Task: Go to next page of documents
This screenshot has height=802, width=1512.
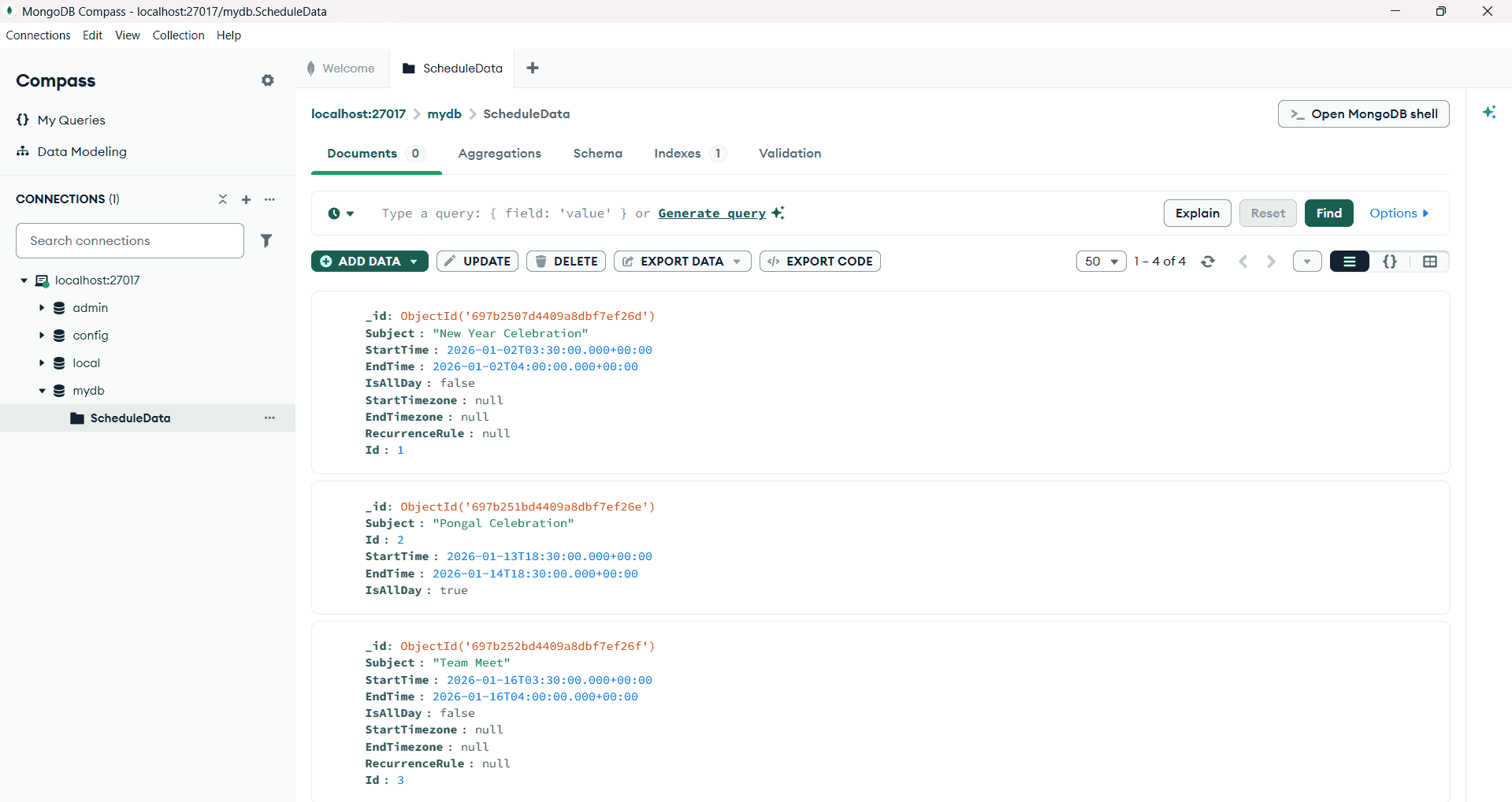Action: (x=1271, y=262)
